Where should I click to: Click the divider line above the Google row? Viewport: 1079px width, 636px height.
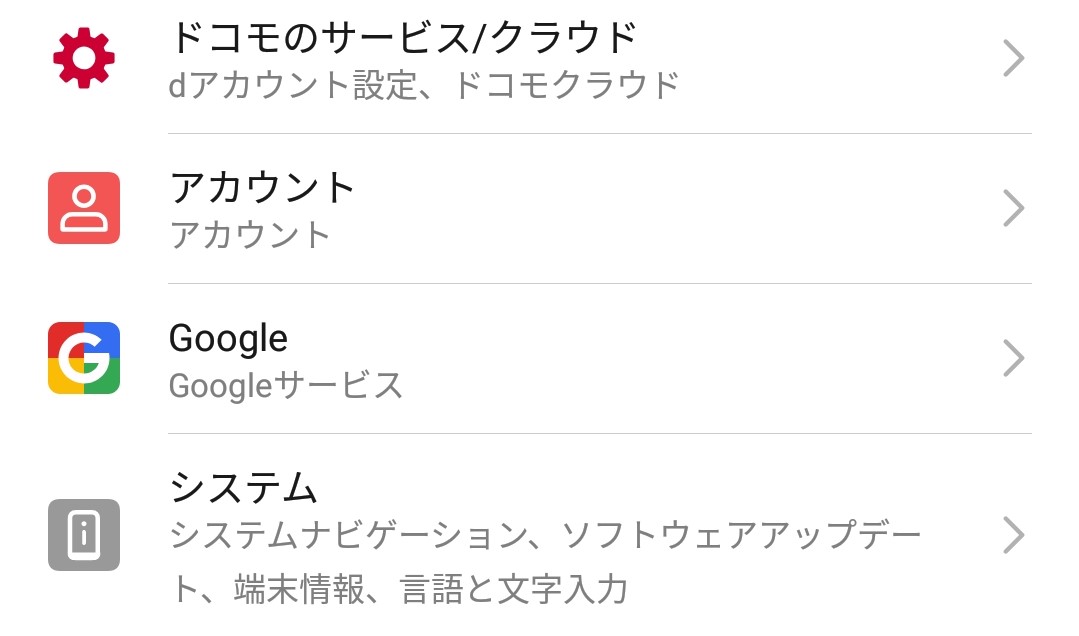tap(600, 284)
